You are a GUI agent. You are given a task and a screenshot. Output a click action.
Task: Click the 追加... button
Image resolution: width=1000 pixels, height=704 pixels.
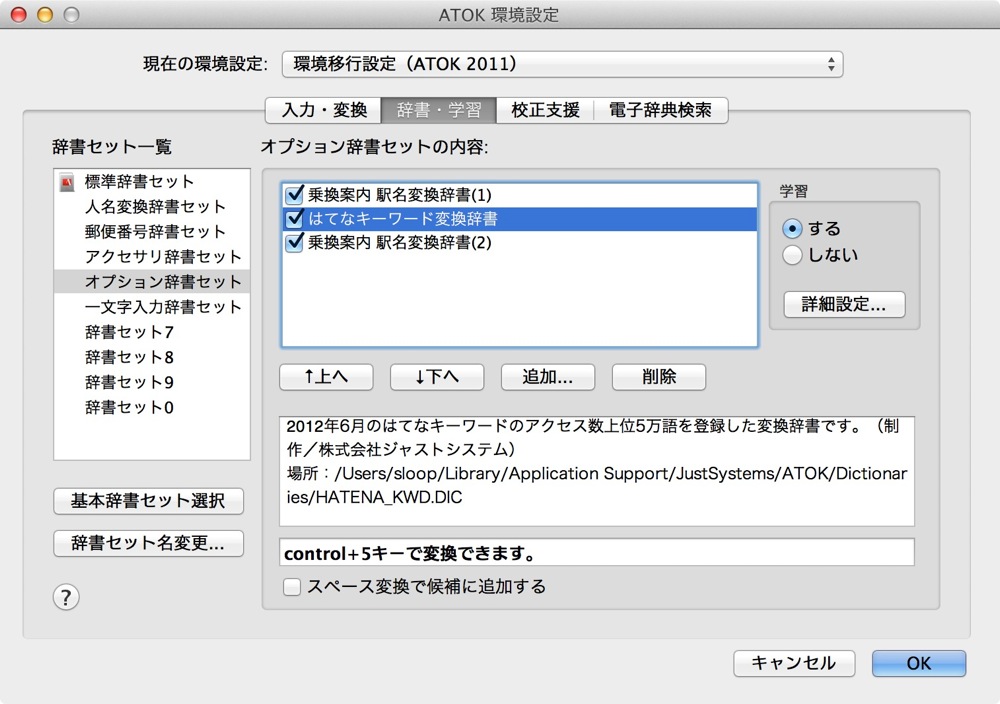point(548,377)
